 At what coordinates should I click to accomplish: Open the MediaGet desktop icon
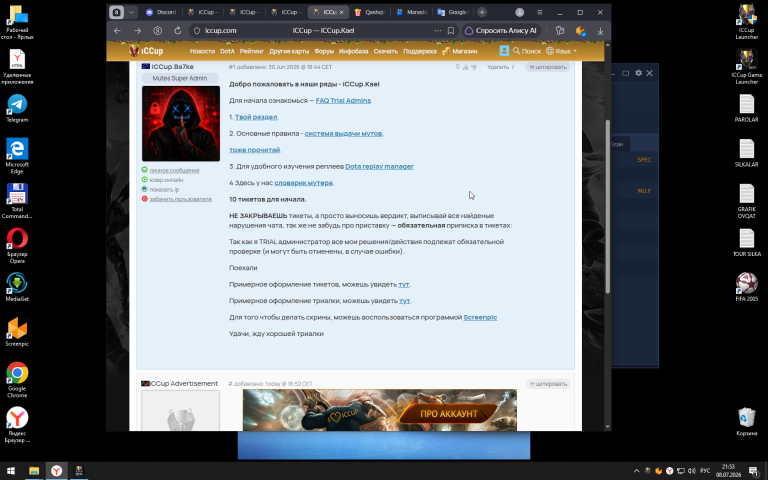pyautogui.click(x=17, y=287)
